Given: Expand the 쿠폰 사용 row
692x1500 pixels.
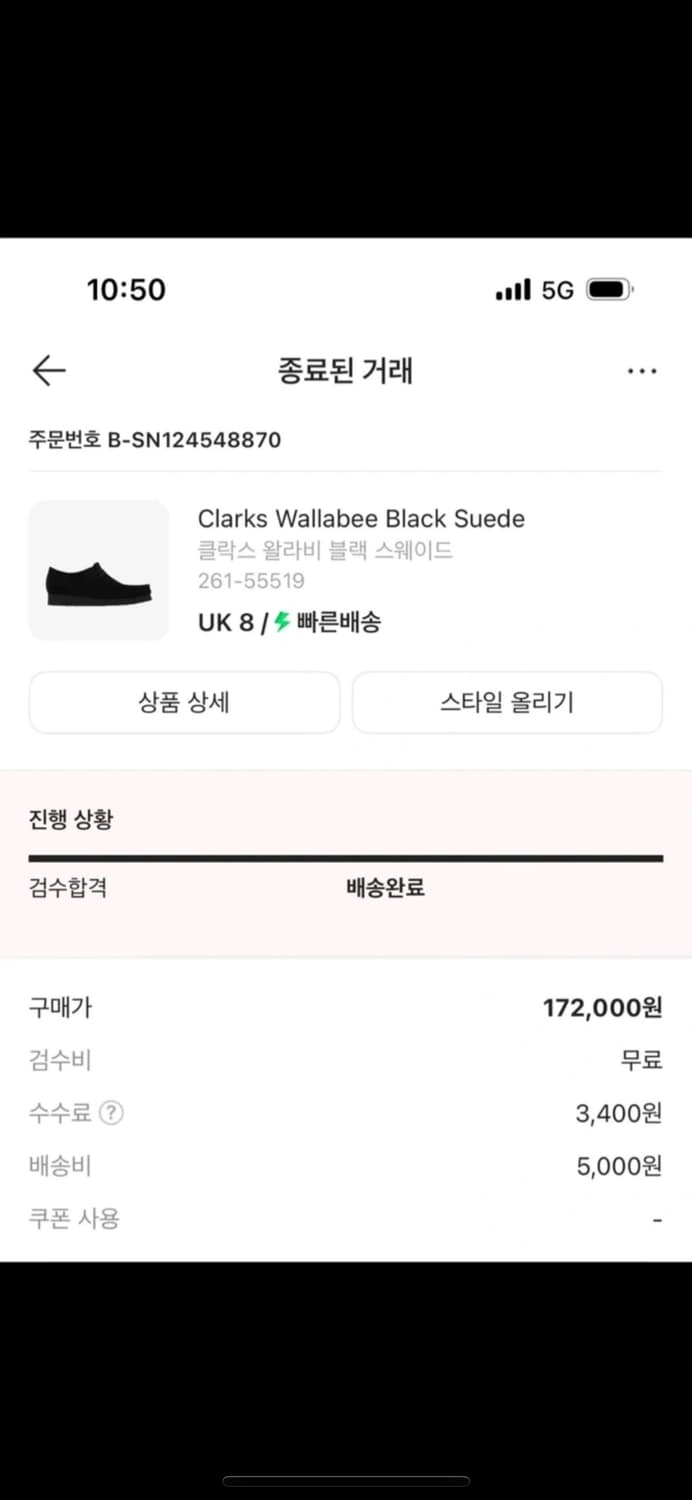Looking at the screenshot, I should [74, 1218].
